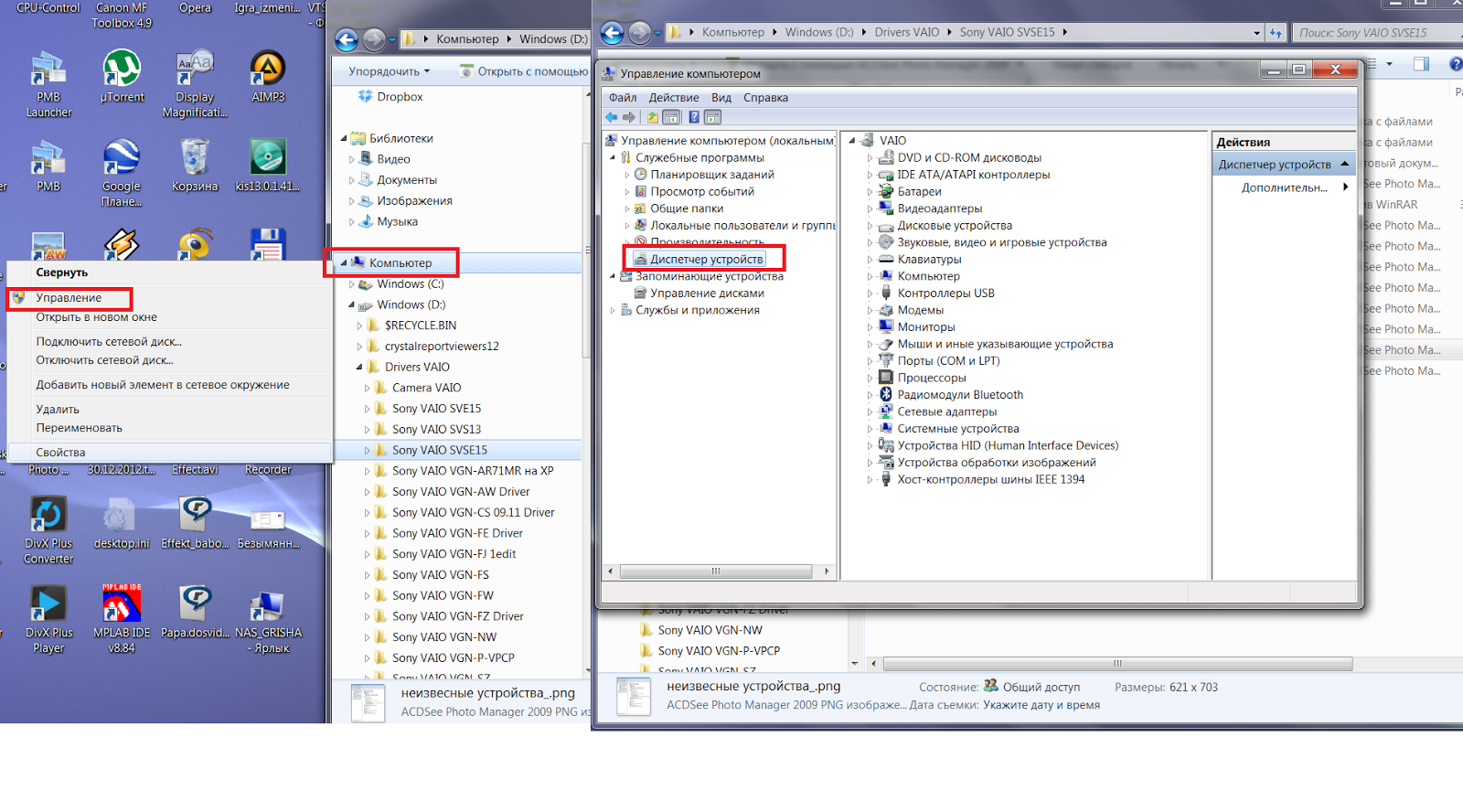This screenshot has width=1463, height=812.
Task: Open the AIMP3 desktop icon
Action: click(268, 76)
